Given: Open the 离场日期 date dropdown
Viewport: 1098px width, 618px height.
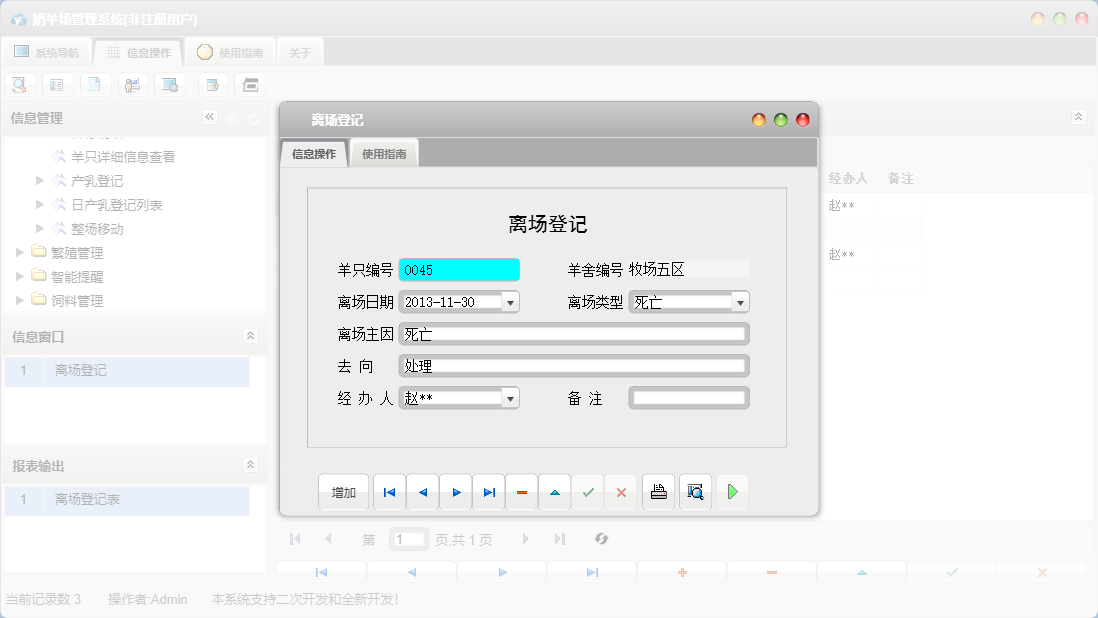Looking at the screenshot, I should tap(509, 301).
